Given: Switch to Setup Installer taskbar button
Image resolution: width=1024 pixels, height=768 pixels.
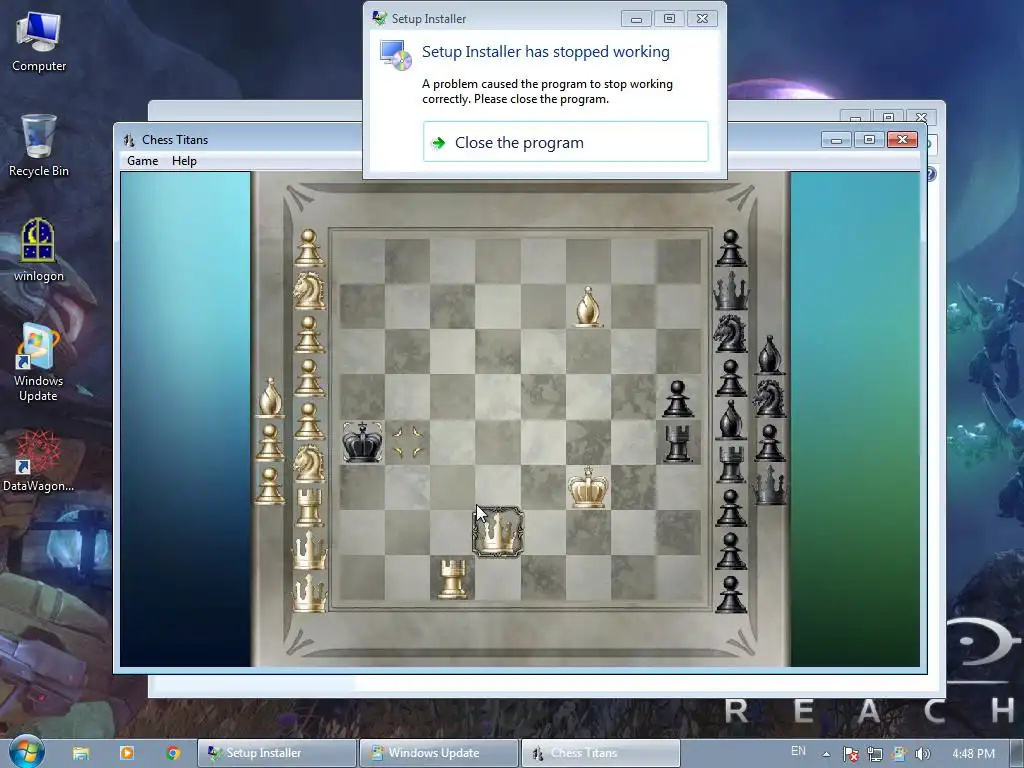Looking at the screenshot, I should tap(277, 753).
